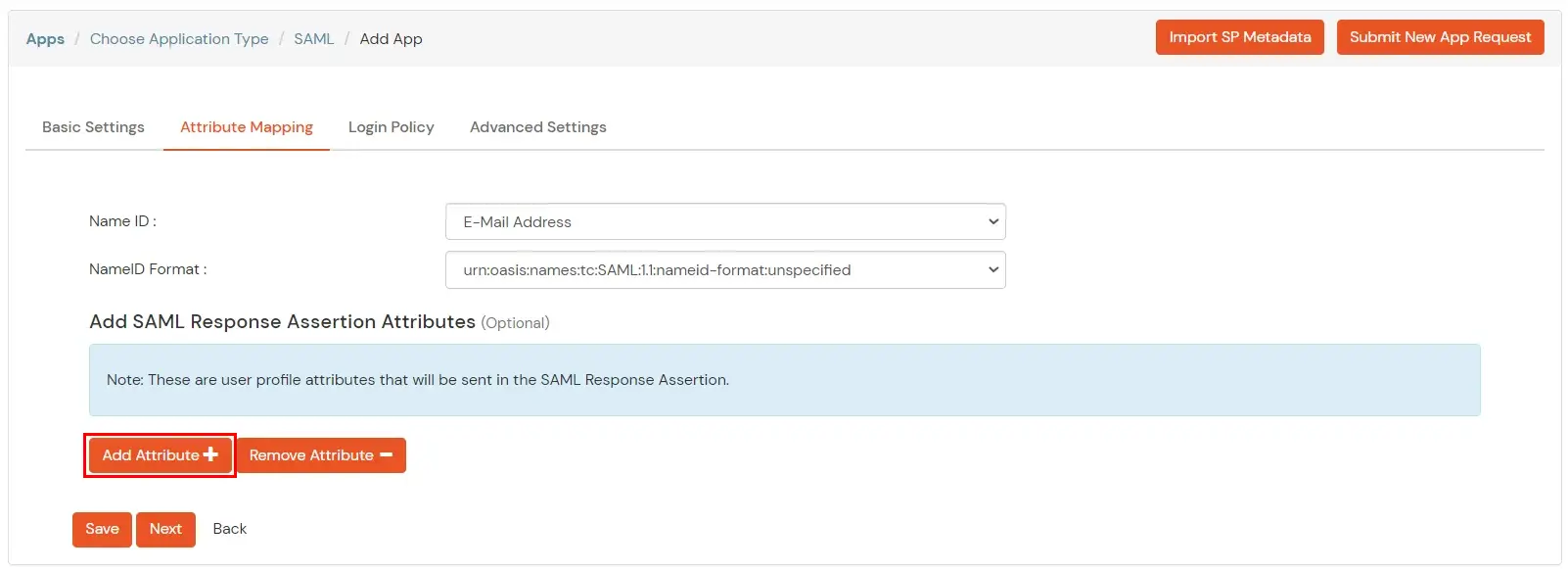Screen dimensions: 1568x571
Task: Open the Name ID dropdown
Action: (725, 221)
